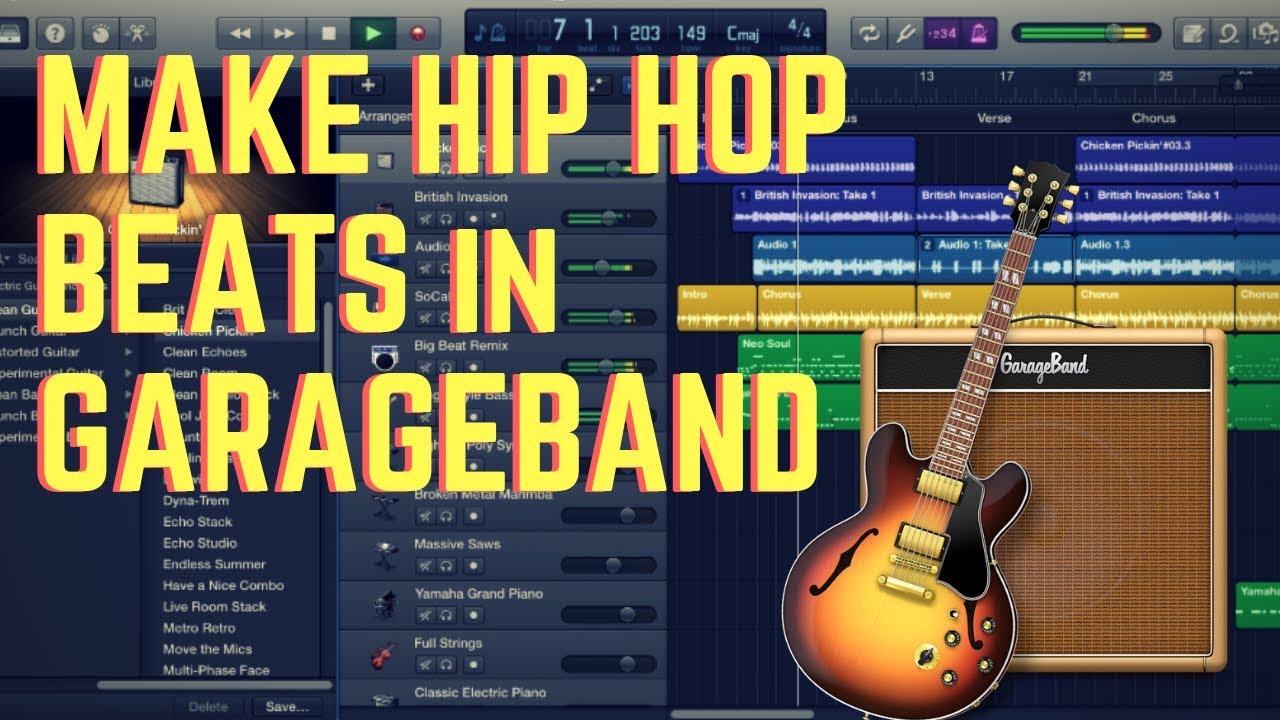
Task: Solo the Big Beat Remix track
Action: pos(447,366)
